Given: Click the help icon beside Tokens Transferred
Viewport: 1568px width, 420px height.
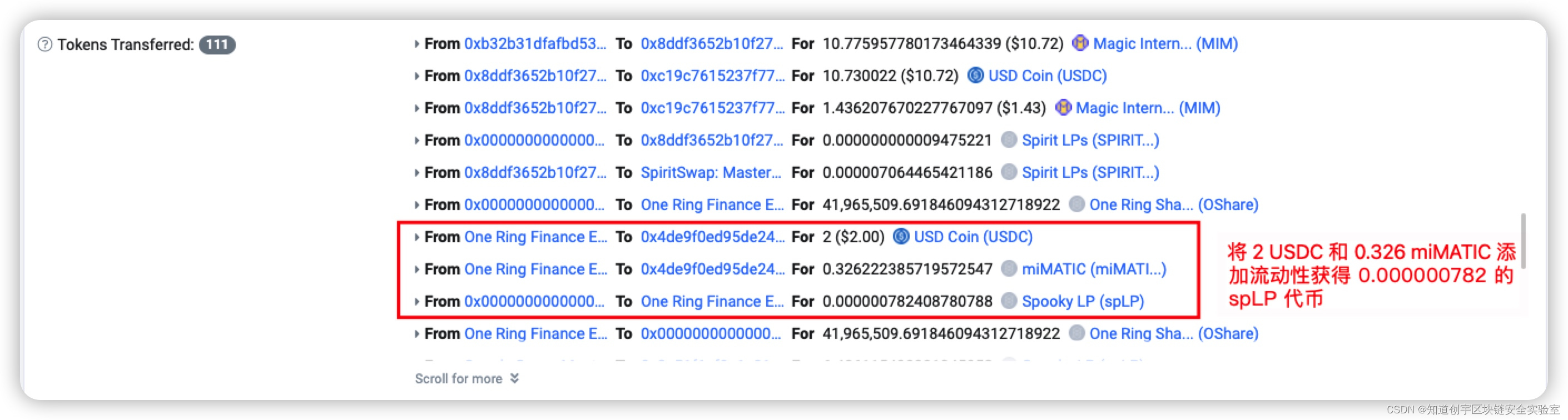Looking at the screenshot, I should coord(44,44).
